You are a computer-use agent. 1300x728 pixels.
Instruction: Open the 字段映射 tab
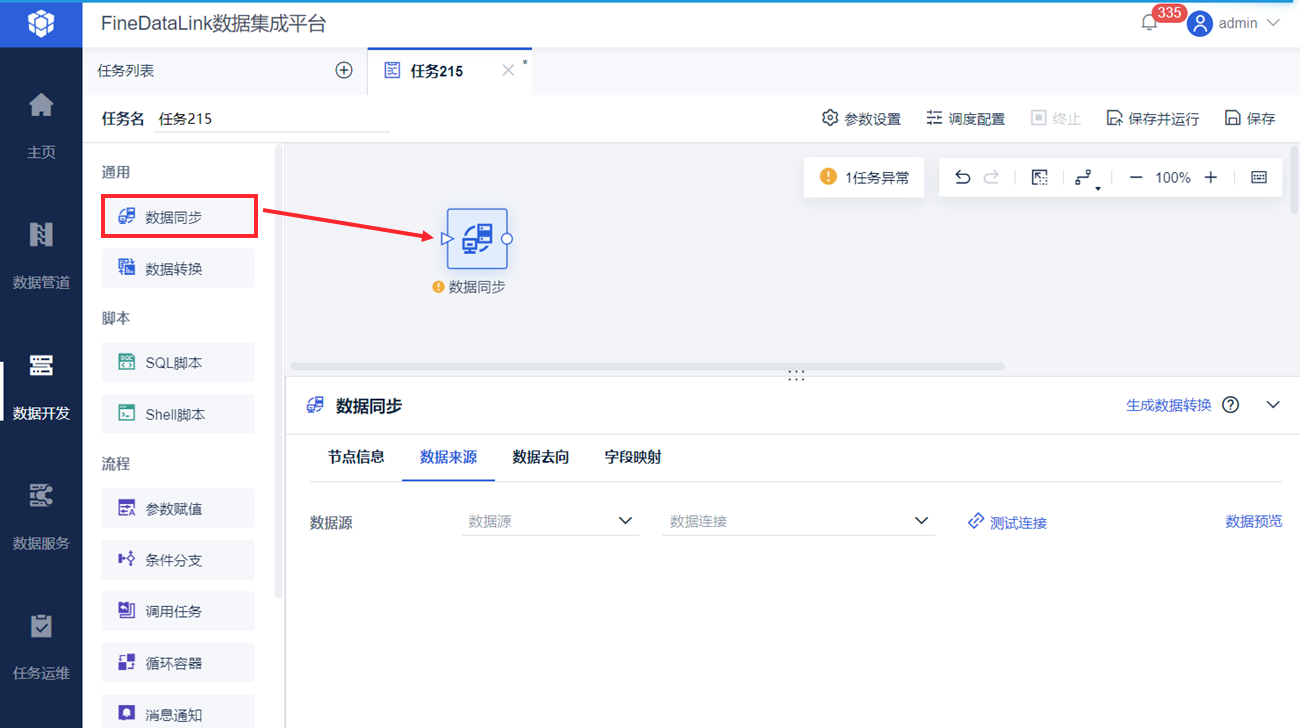(x=633, y=457)
